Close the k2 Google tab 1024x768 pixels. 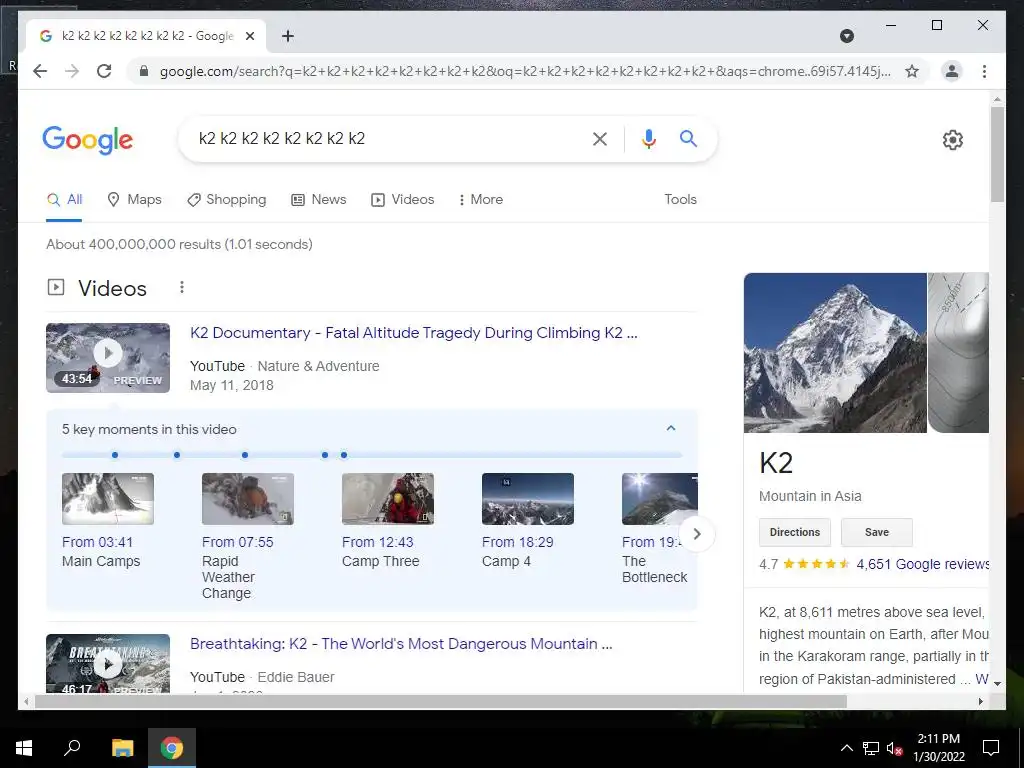tap(249, 36)
